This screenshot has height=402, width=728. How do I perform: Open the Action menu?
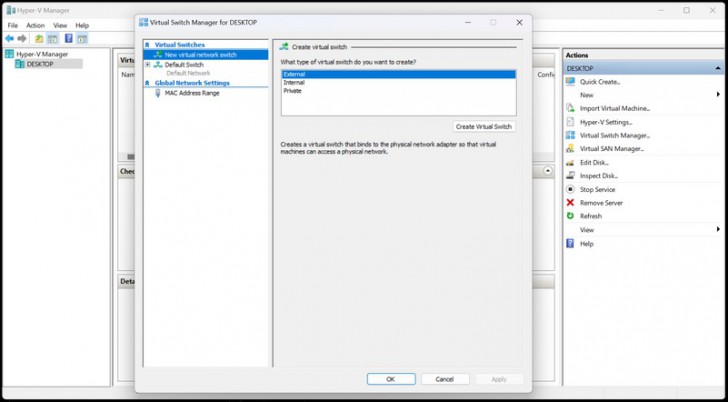[35, 26]
